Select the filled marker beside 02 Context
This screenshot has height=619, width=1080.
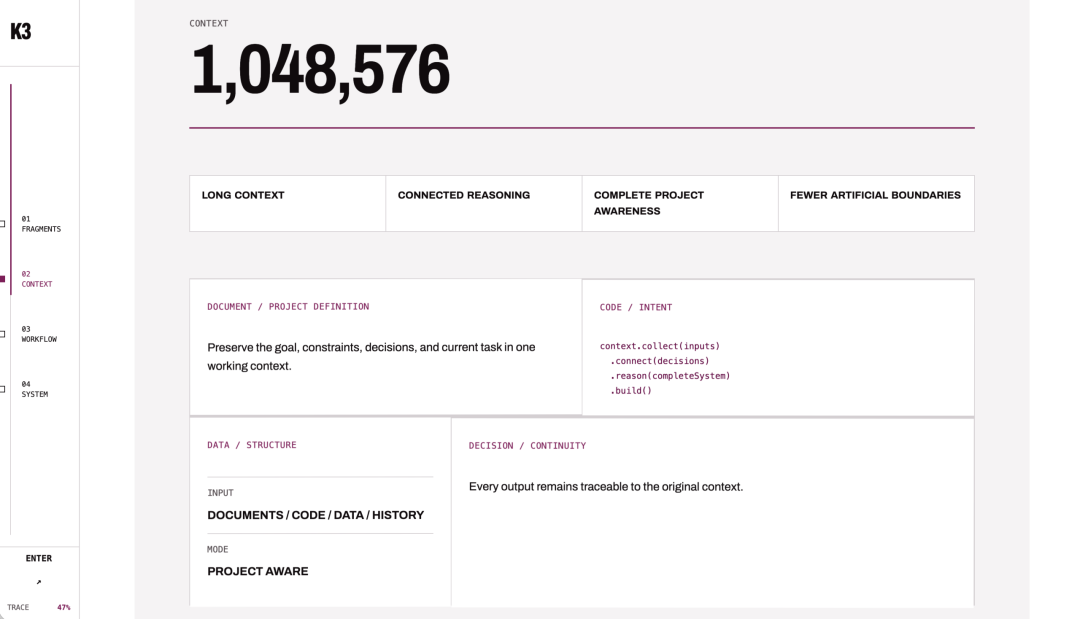[x=2, y=279]
